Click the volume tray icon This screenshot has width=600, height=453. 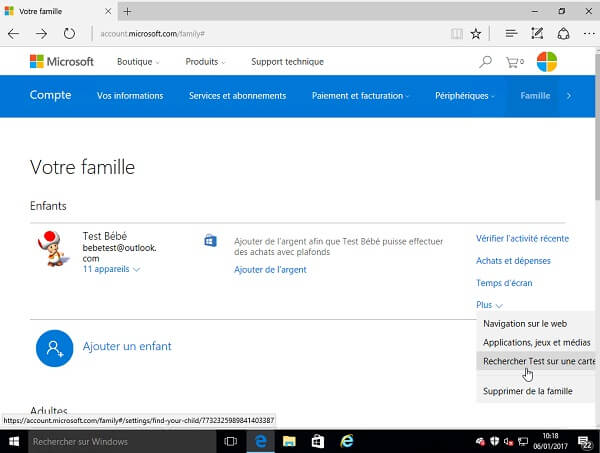click(x=508, y=442)
